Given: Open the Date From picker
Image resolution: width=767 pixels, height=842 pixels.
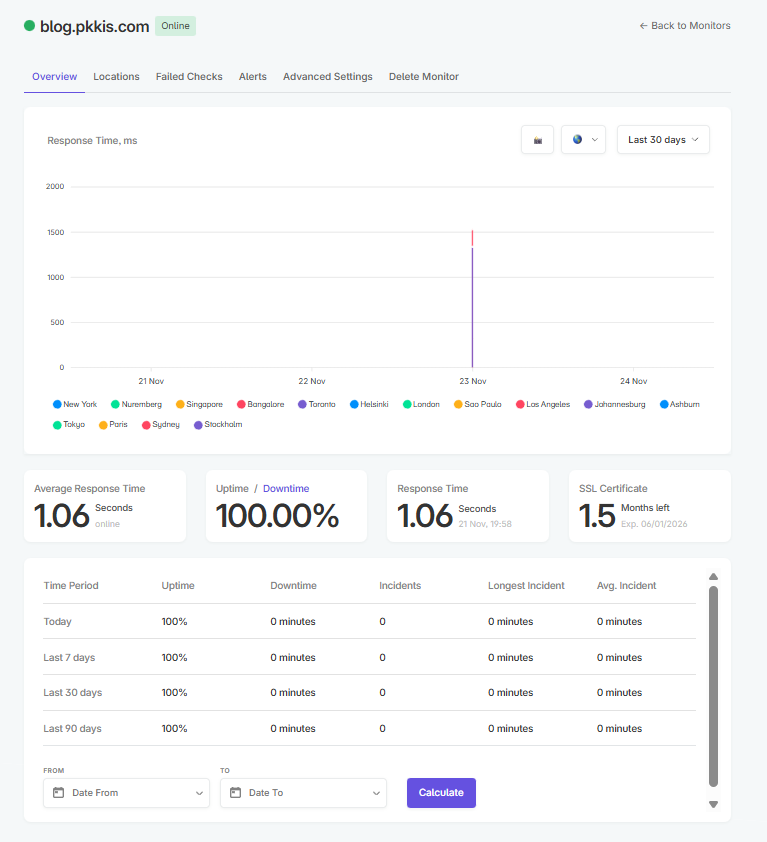Looking at the screenshot, I should 126,793.
